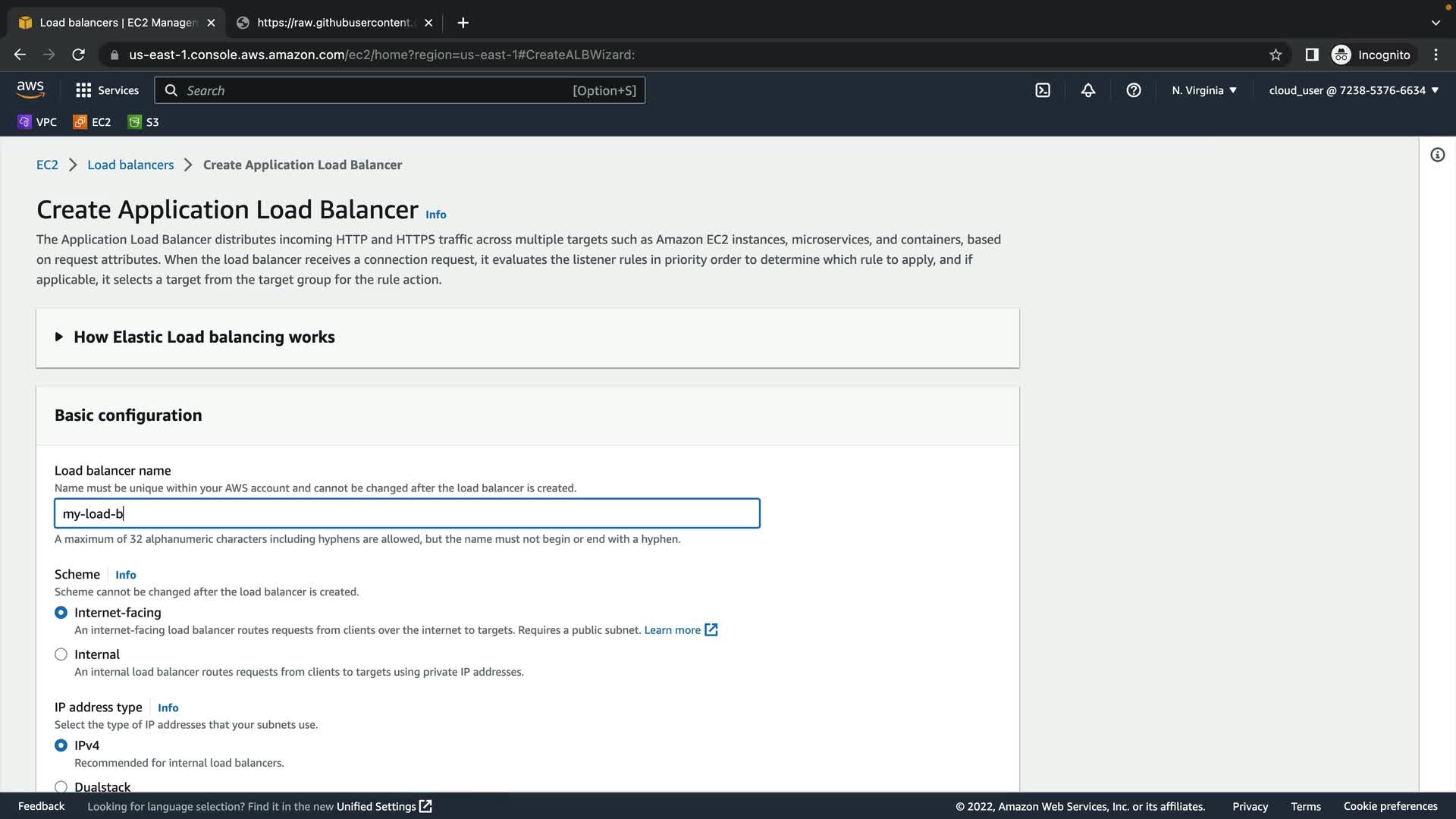1456x819 pixels.
Task: Open AWS CloudShell icon
Action: (1043, 90)
